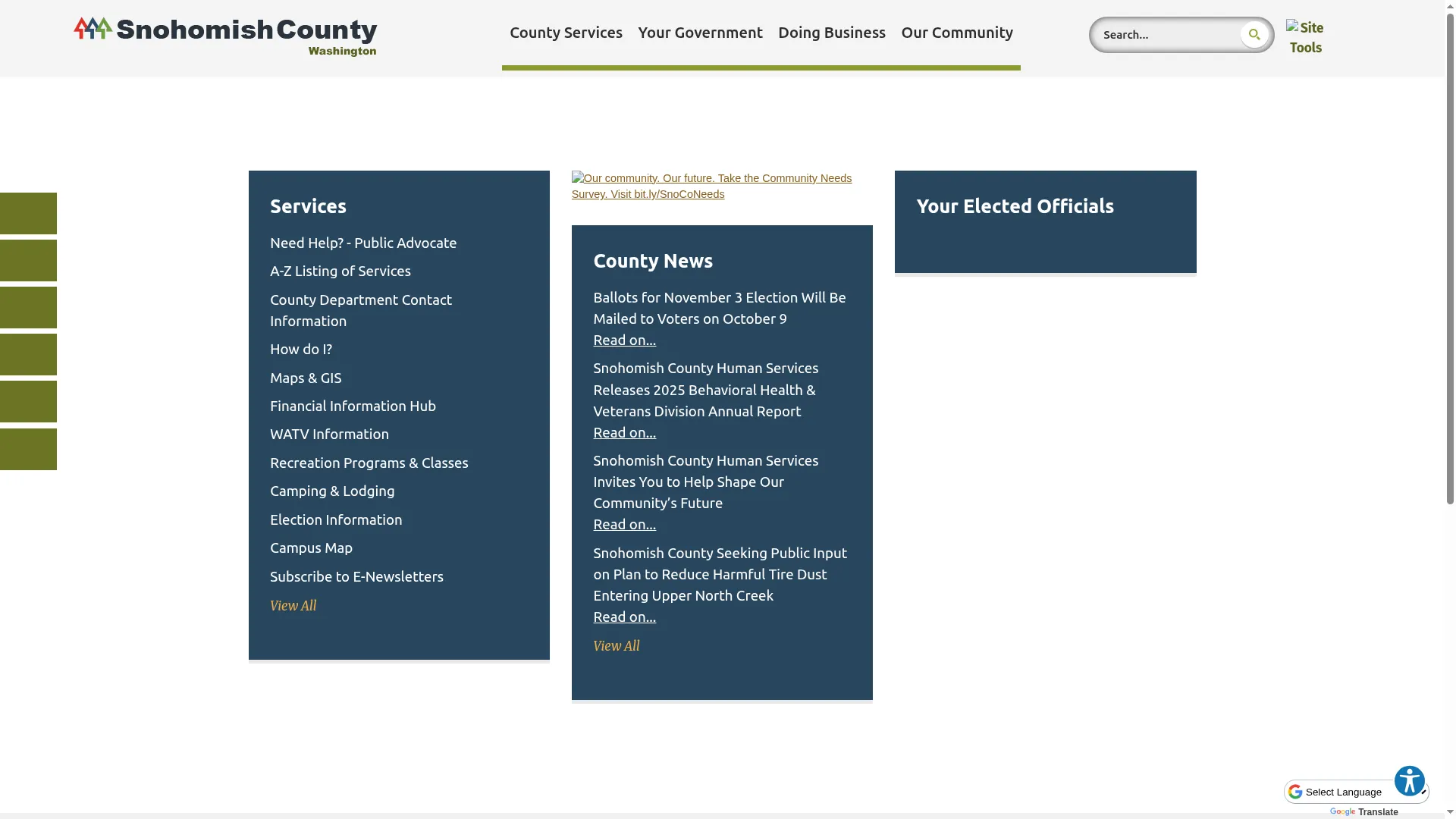Read on for the tire dust story
Viewport: 1456px width, 819px height.
(x=625, y=617)
